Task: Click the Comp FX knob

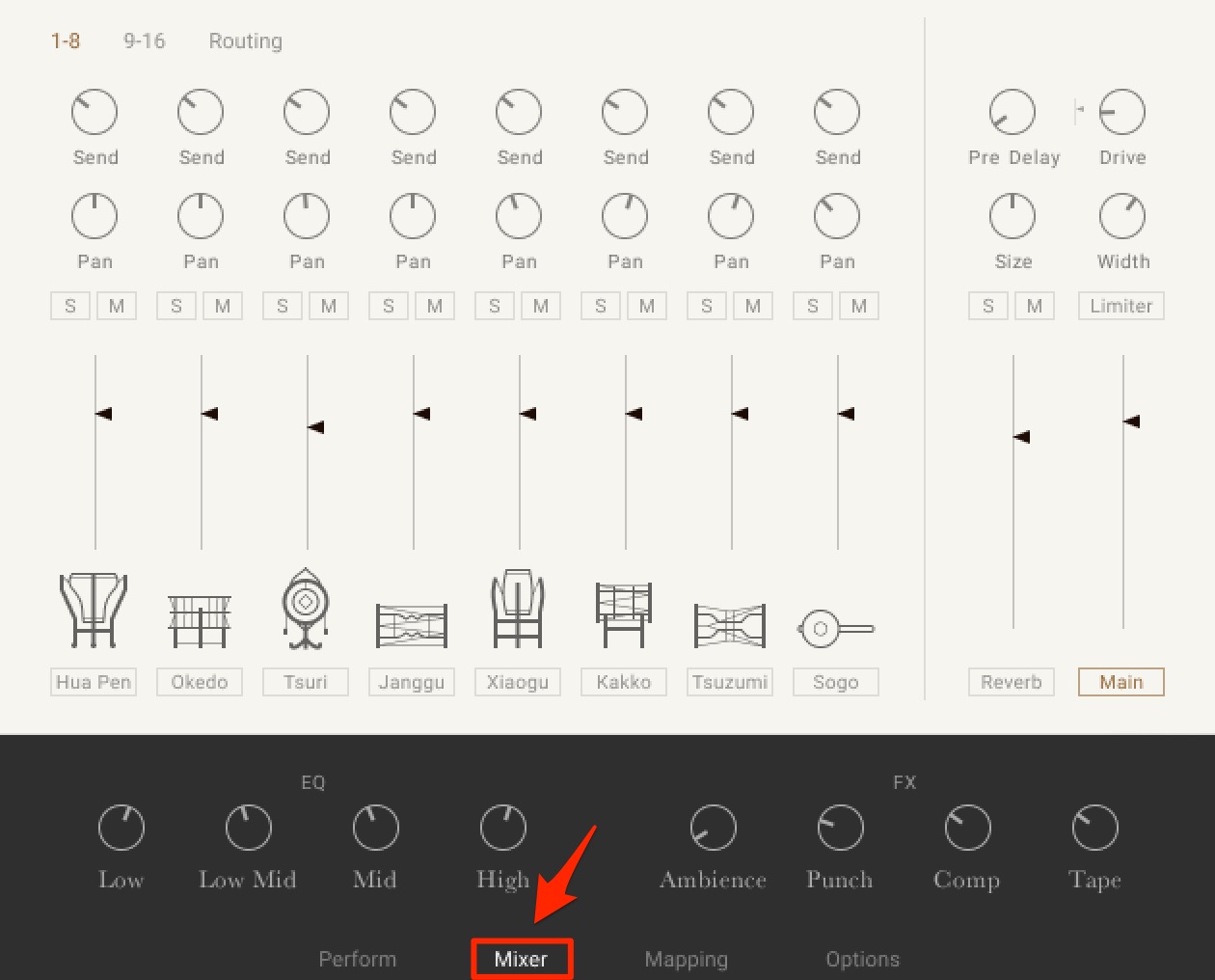Action: tap(968, 828)
